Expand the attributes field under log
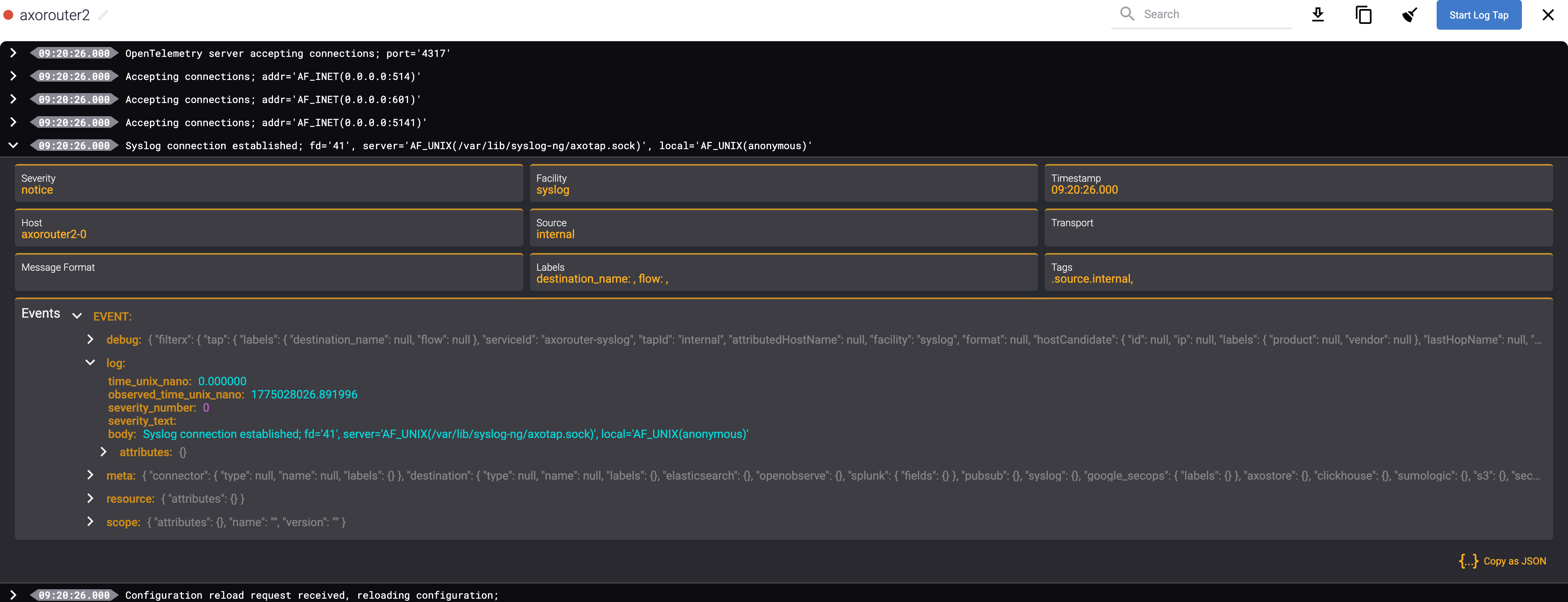 pyautogui.click(x=103, y=452)
